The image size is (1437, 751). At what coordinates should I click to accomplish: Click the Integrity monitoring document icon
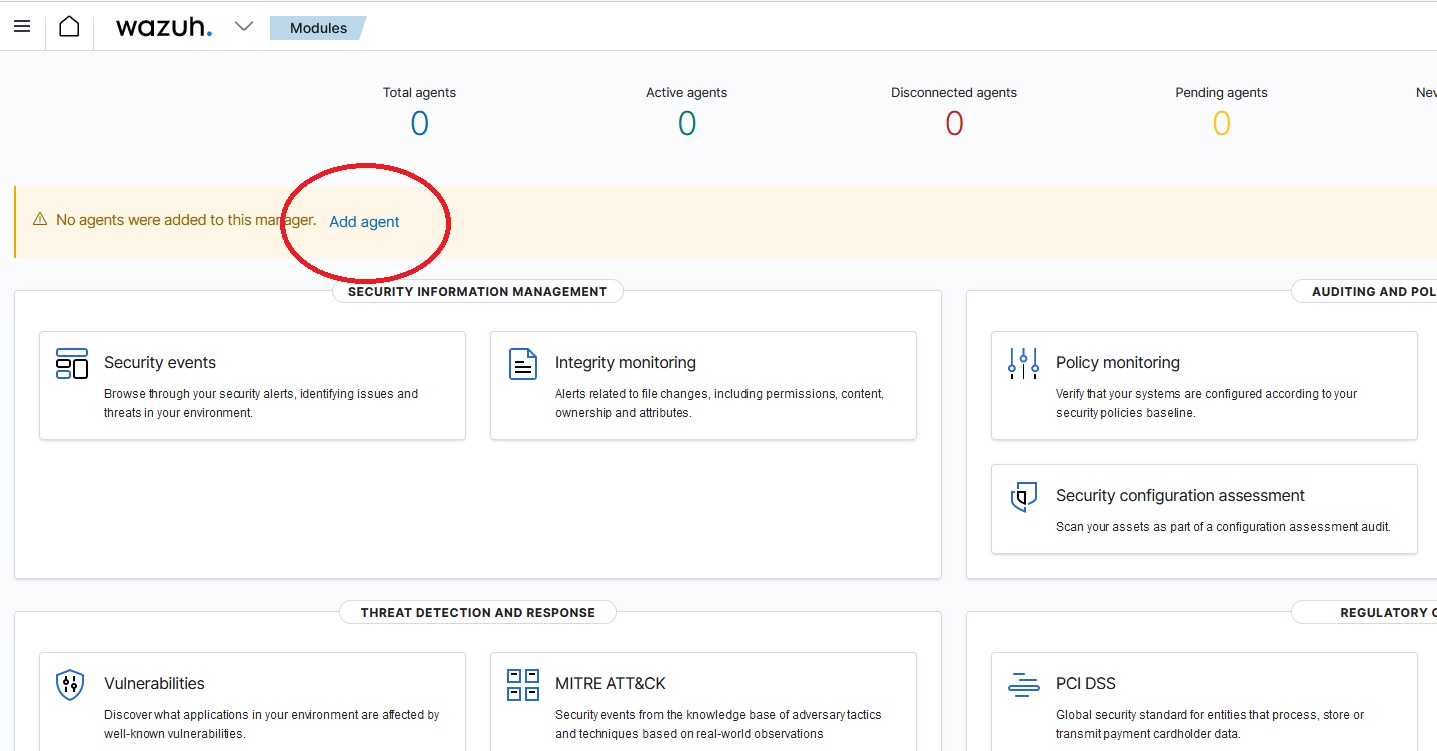click(x=523, y=364)
